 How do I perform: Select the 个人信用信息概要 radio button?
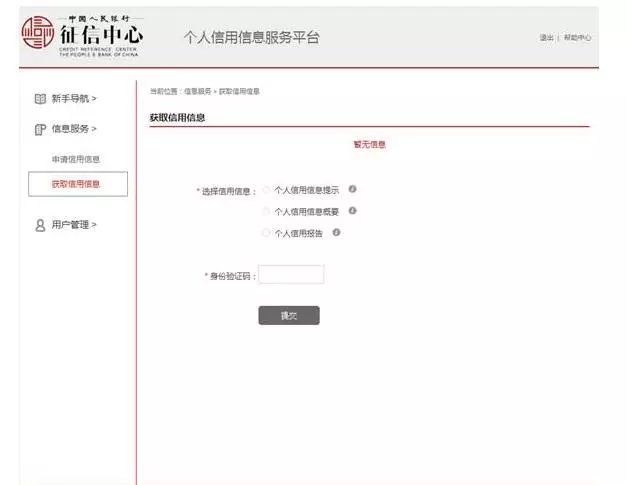266,211
